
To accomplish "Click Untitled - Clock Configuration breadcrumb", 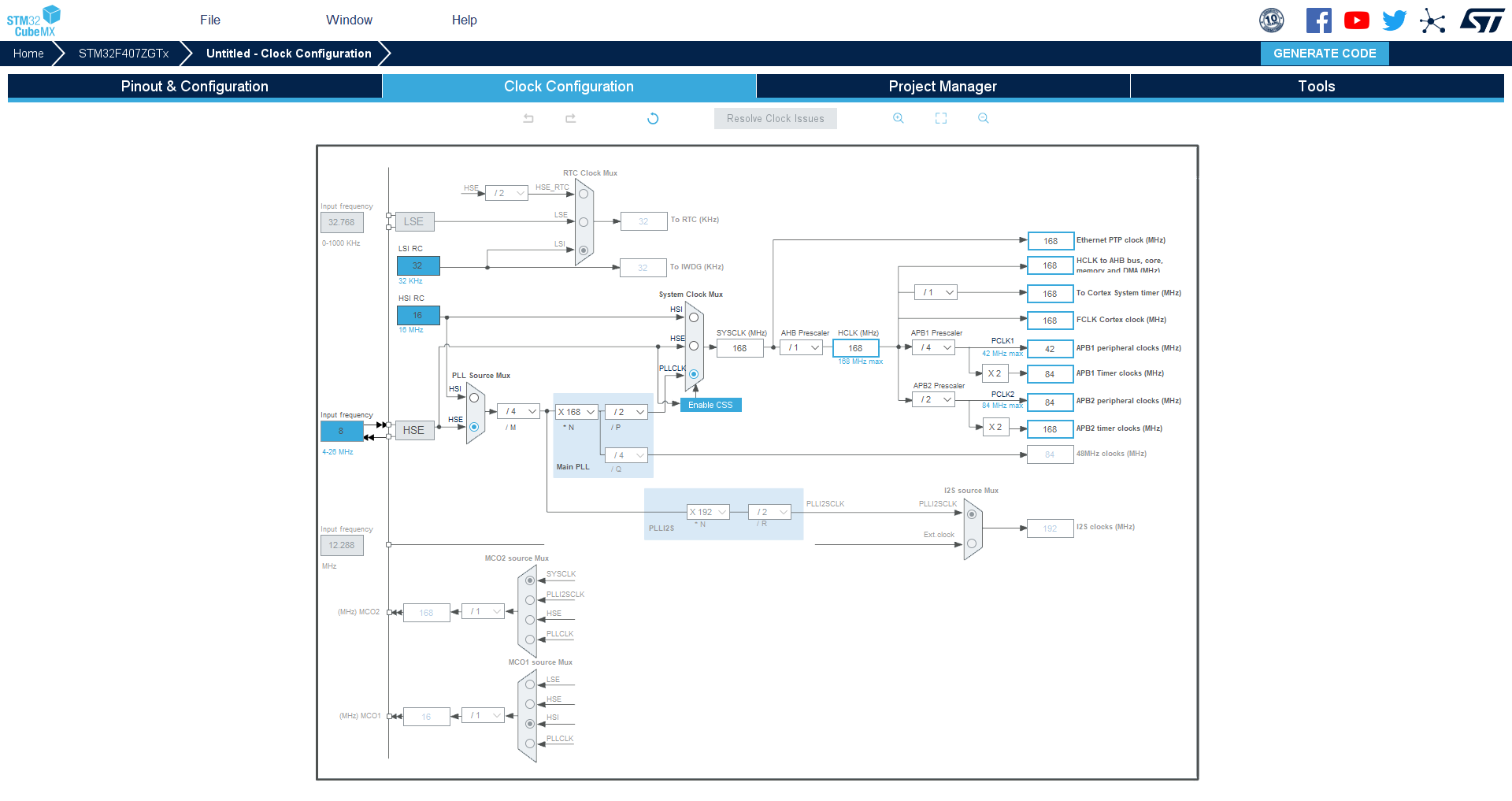I will tap(289, 54).
